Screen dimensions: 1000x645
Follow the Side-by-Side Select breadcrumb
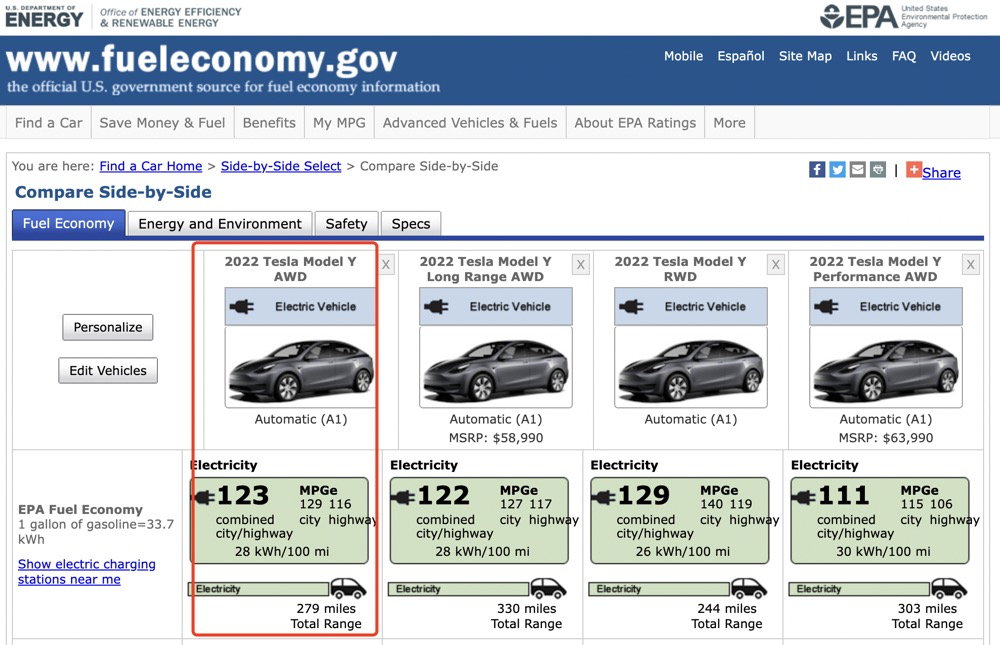coord(281,166)
